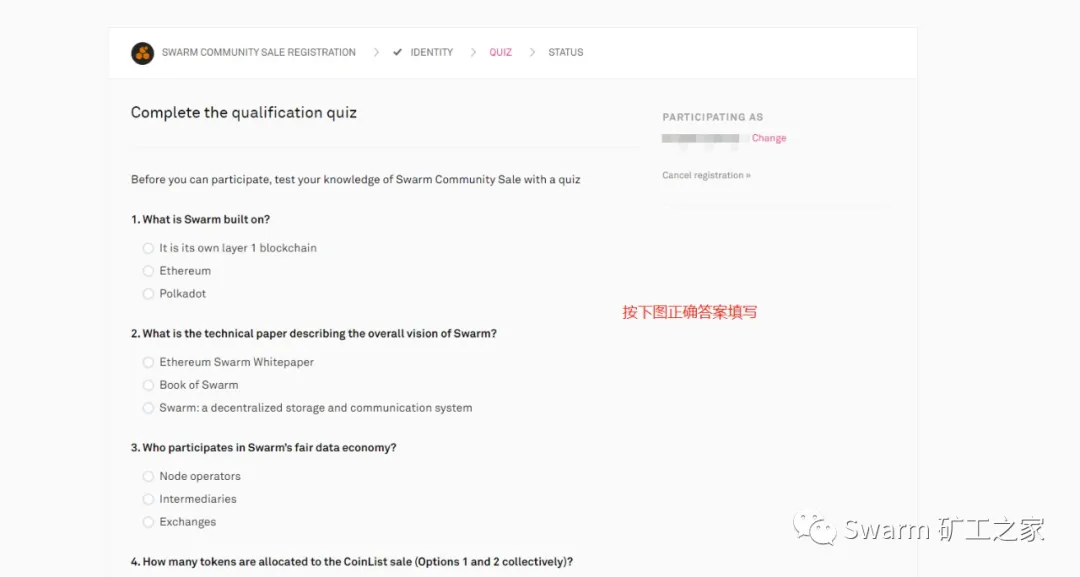This screenshot has width=1080, height=577.
Task: Choose the Intermediaries radio button
Action: (148, 499)
